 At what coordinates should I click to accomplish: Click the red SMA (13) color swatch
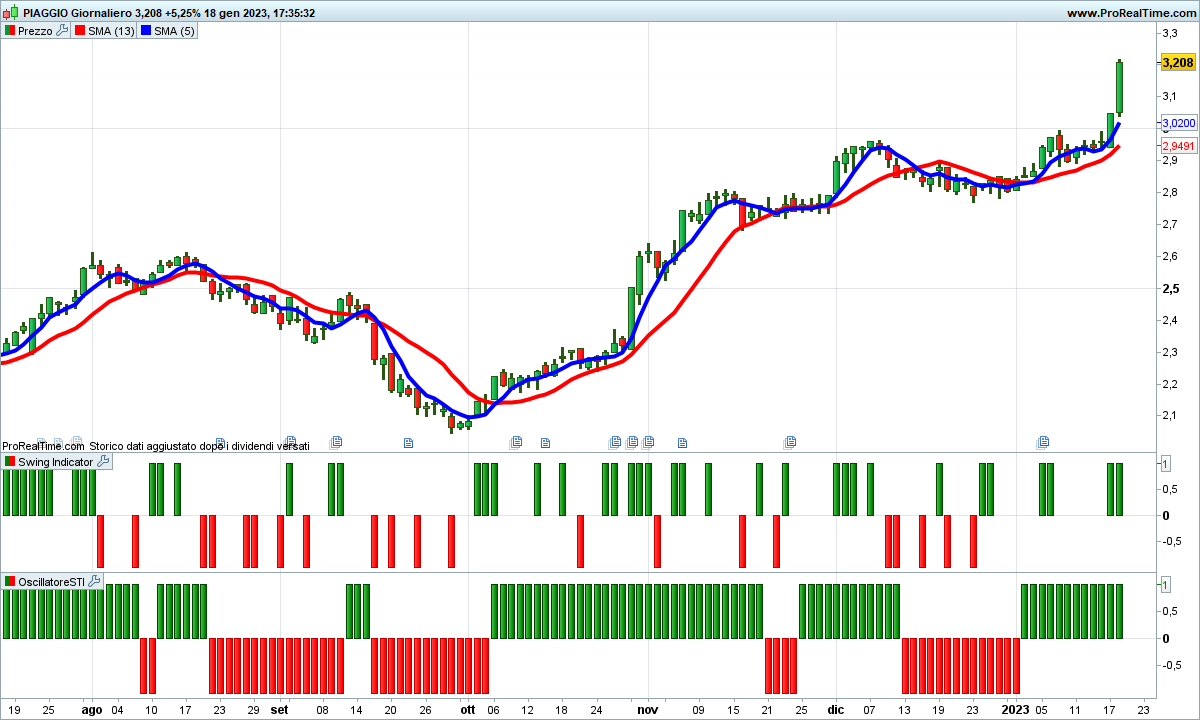point(79,31)
